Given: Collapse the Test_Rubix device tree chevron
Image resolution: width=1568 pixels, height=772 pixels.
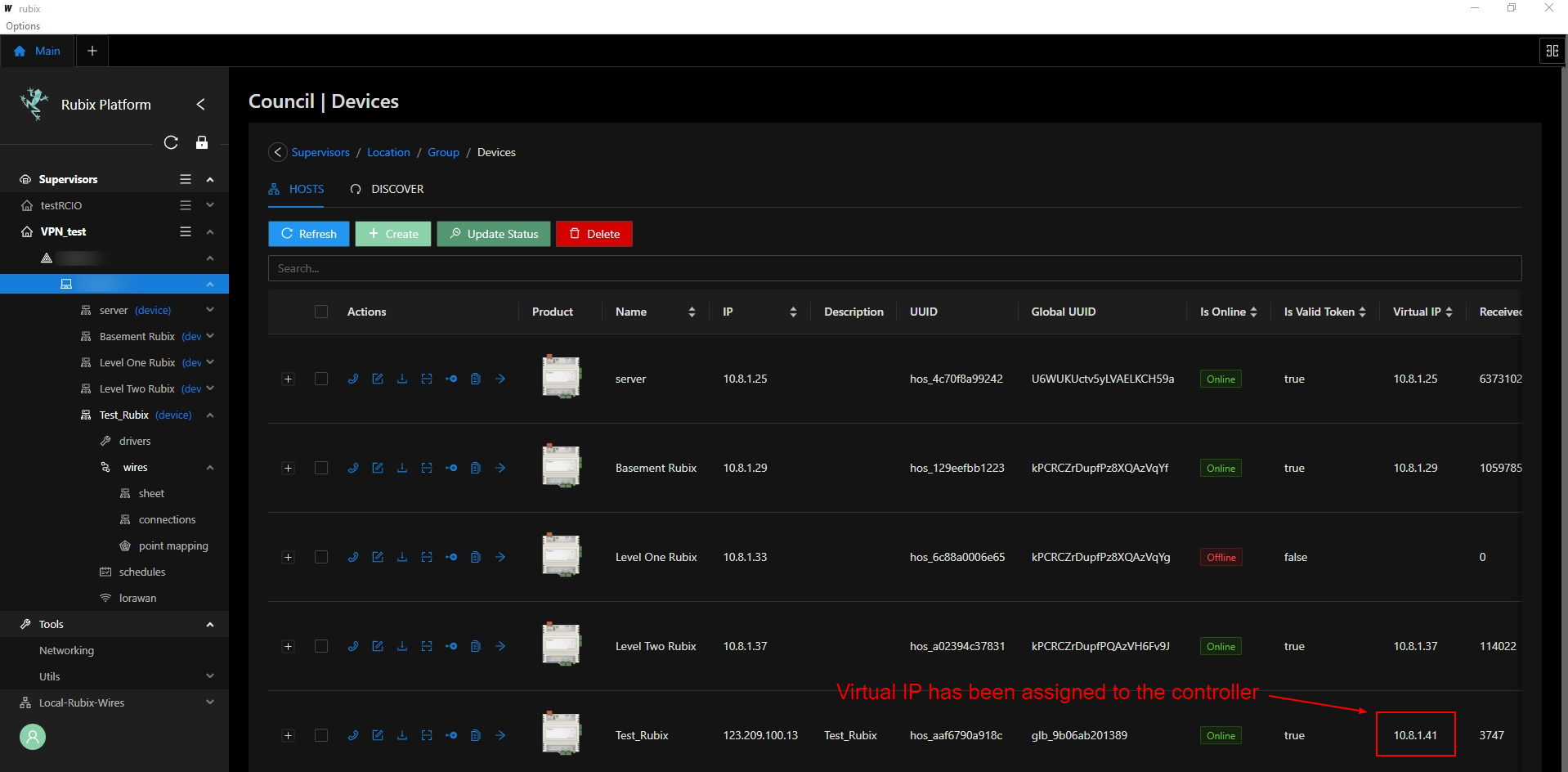Looking at the screenshot, I should point(210,415).
